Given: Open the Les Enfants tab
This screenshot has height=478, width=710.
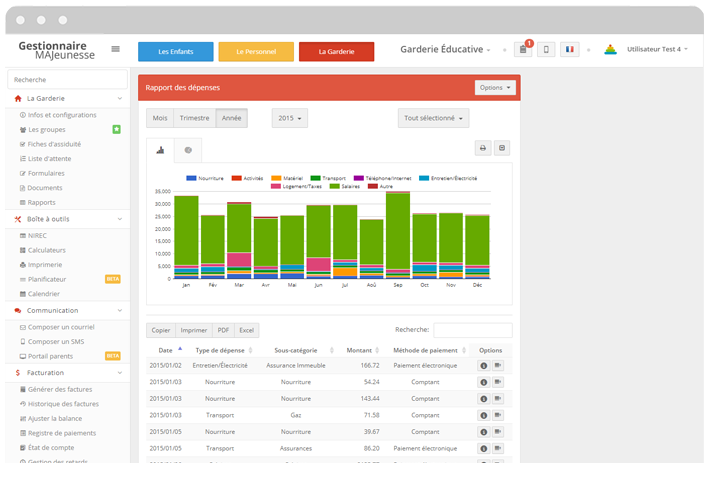Looking at the screenshot, I should click(x=175, y=51).
